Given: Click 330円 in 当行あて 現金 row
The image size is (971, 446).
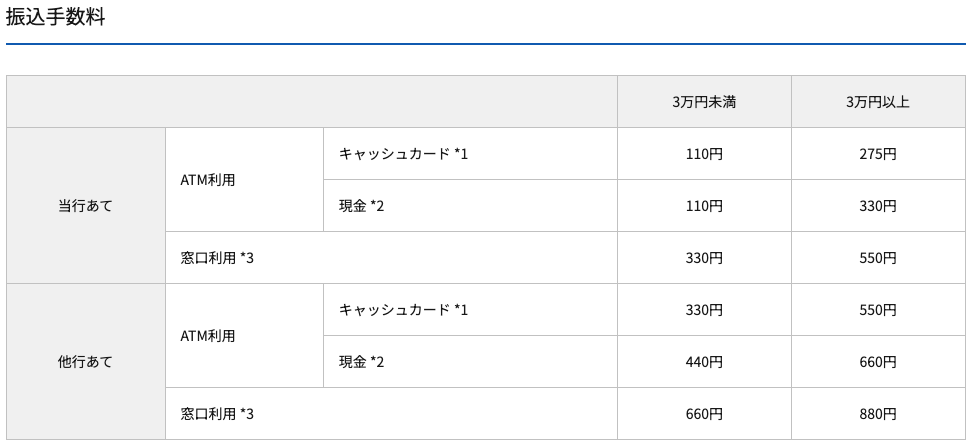Looking at the screenshot, I should click(x=877, y=206).
